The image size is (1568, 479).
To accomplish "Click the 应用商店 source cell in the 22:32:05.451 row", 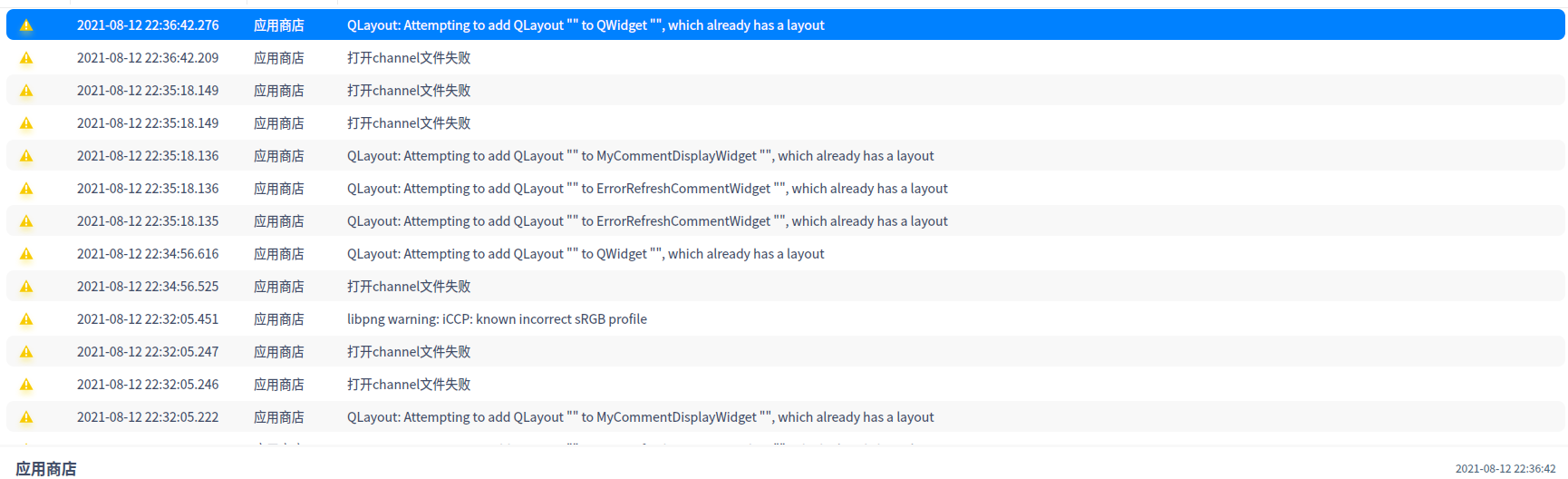I will 278,319.
